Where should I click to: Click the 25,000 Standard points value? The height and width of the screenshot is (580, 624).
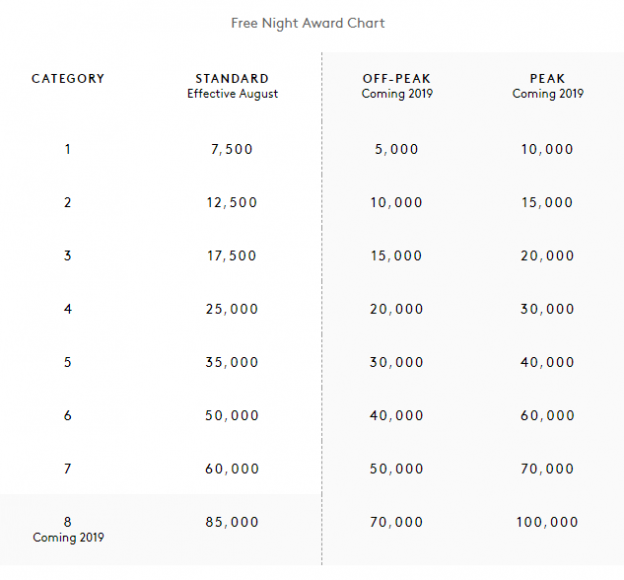coord(232,309)
